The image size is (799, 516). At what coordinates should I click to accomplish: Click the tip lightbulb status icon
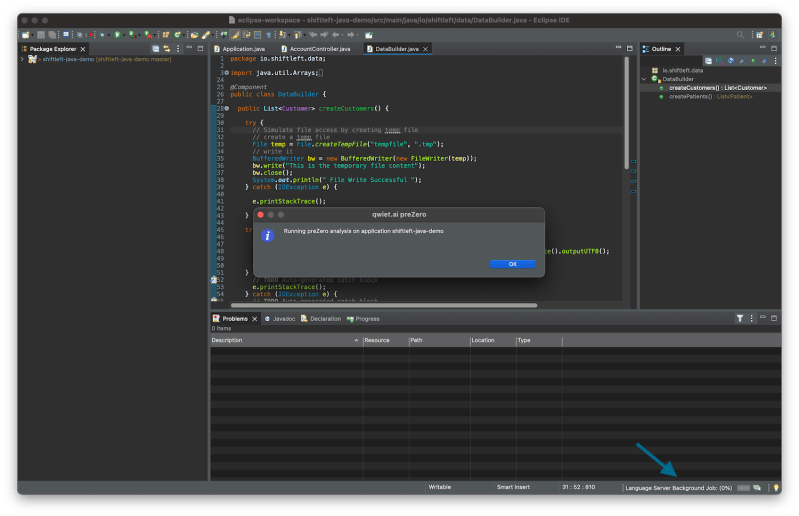pos(776,488)
